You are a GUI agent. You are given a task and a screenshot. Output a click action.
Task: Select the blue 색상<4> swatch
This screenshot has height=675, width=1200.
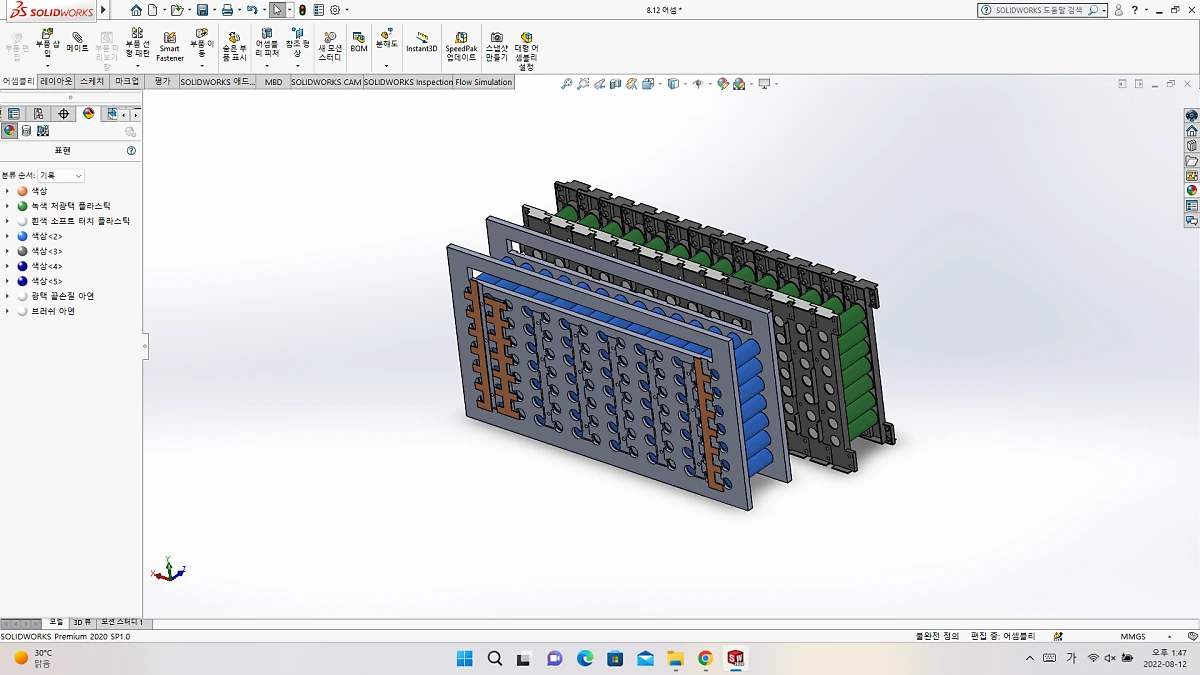[23, 266]
